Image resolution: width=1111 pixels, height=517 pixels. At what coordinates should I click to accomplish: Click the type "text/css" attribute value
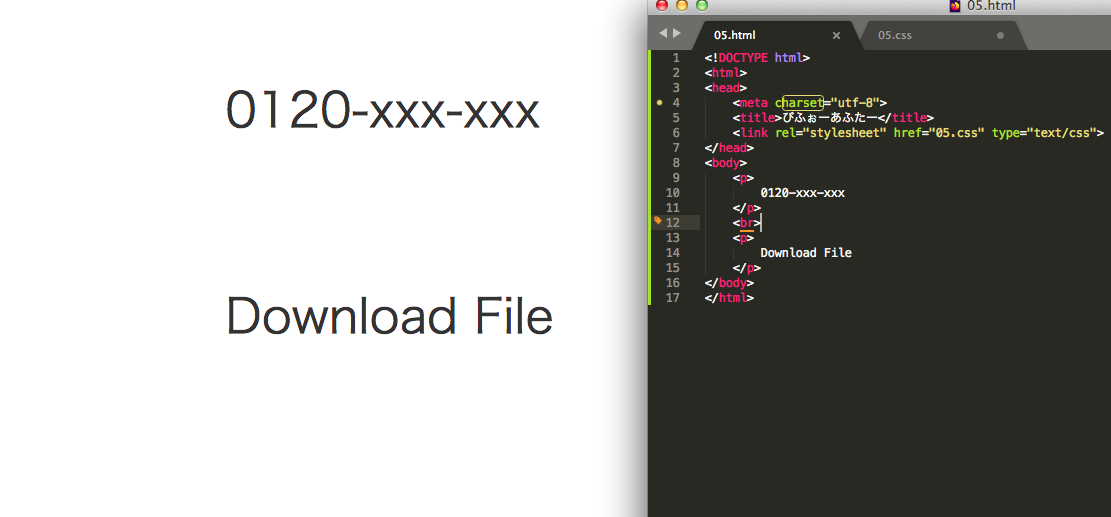(x=1059, y=132)
